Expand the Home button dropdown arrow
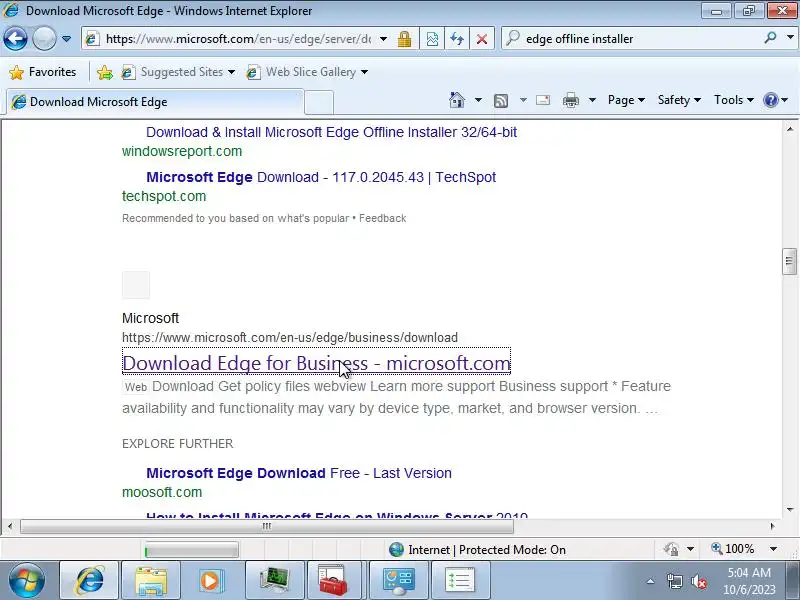Screen dimensions: 800x600 (x=478, y=100)
